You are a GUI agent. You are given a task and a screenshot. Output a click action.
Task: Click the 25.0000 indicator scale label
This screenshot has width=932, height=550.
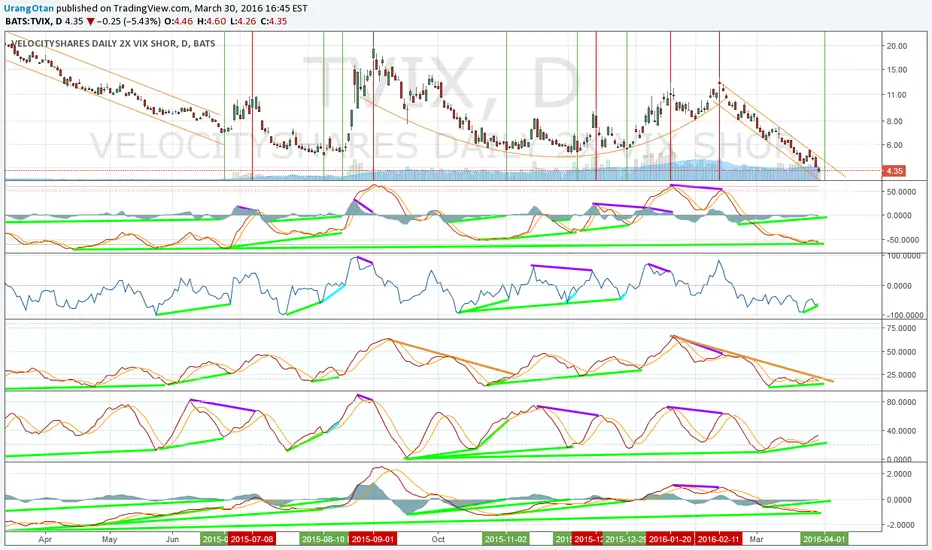(902, 375)
